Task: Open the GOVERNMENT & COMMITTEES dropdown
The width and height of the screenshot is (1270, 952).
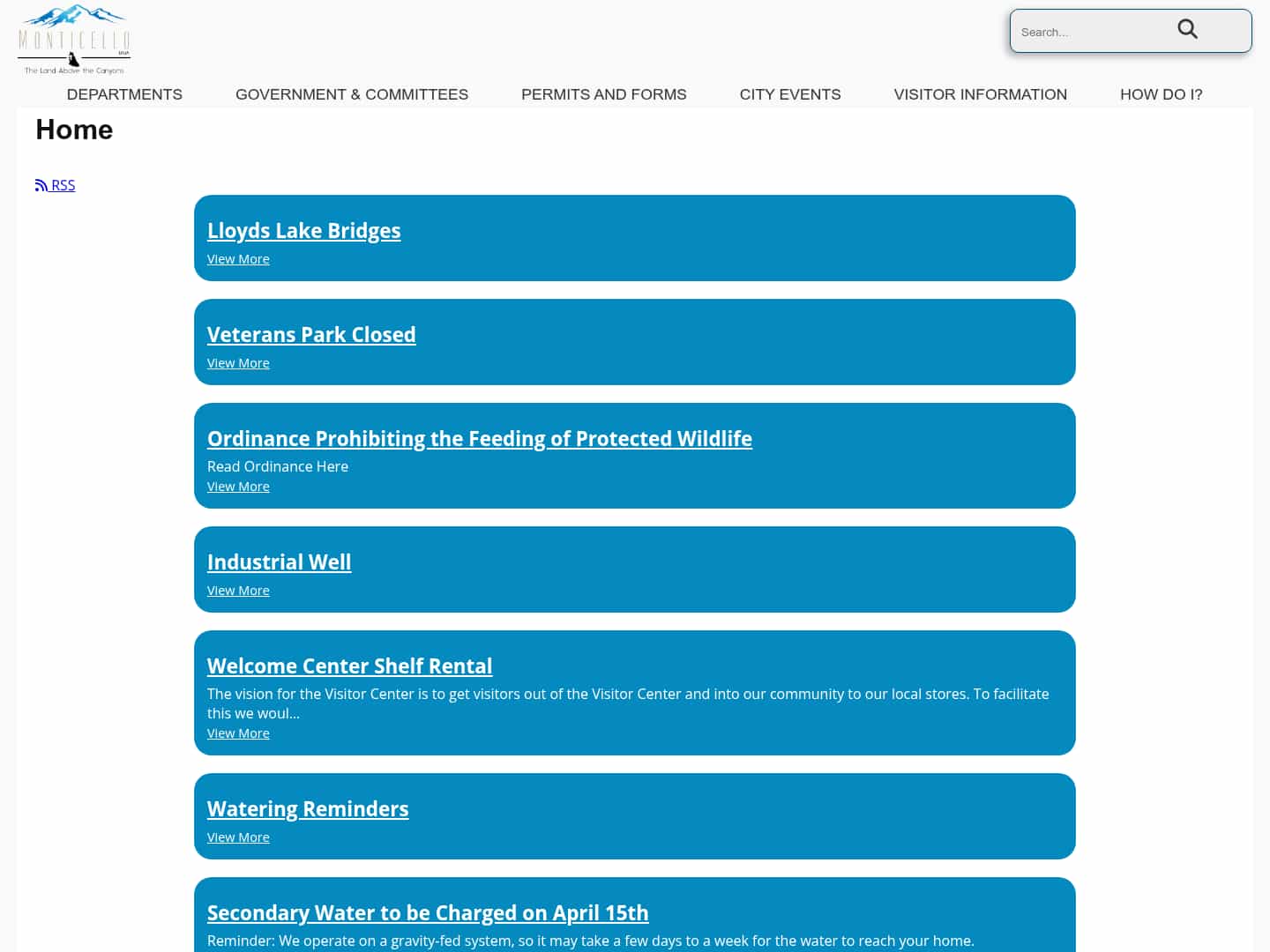Action: [352, 94]
